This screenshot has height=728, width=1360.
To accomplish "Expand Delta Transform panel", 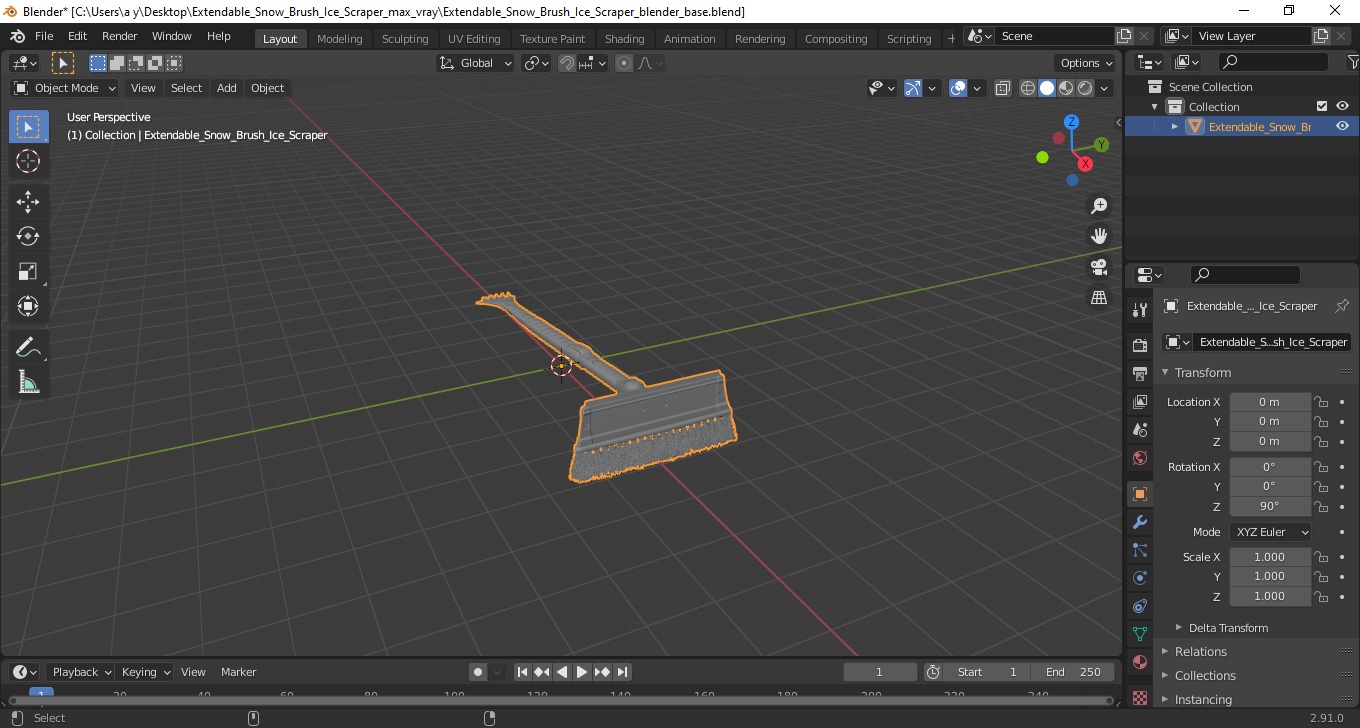I will [x=1228, y=628].
